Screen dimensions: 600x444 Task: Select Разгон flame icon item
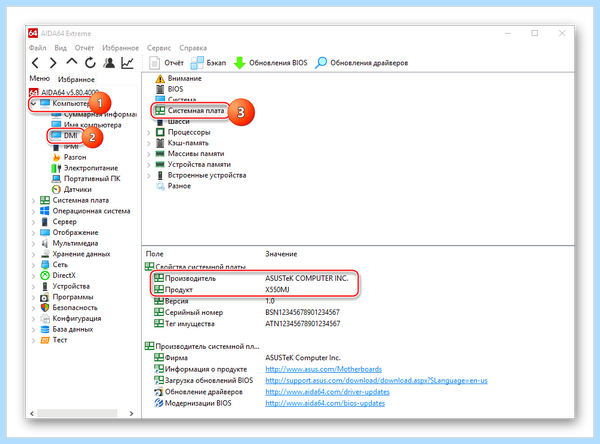click(56, 157)
